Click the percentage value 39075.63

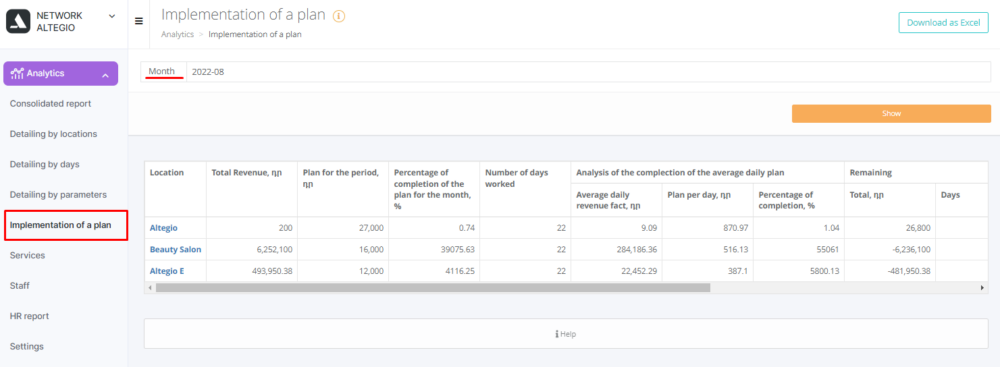tap(457, 250)
